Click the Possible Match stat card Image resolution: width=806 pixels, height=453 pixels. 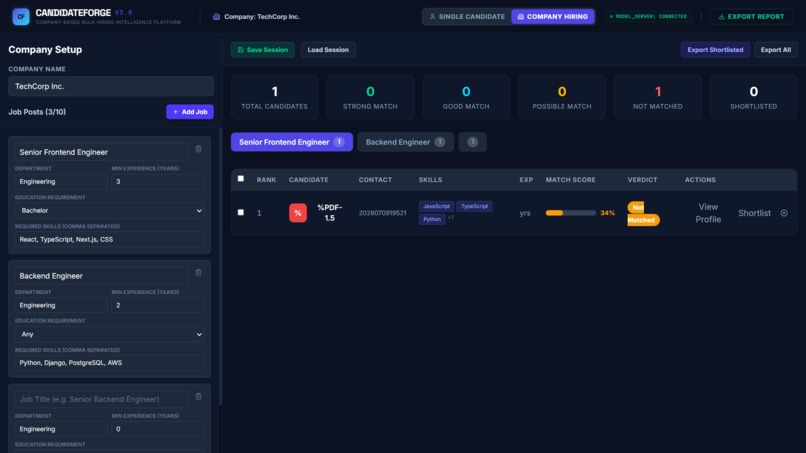[562, 97]
